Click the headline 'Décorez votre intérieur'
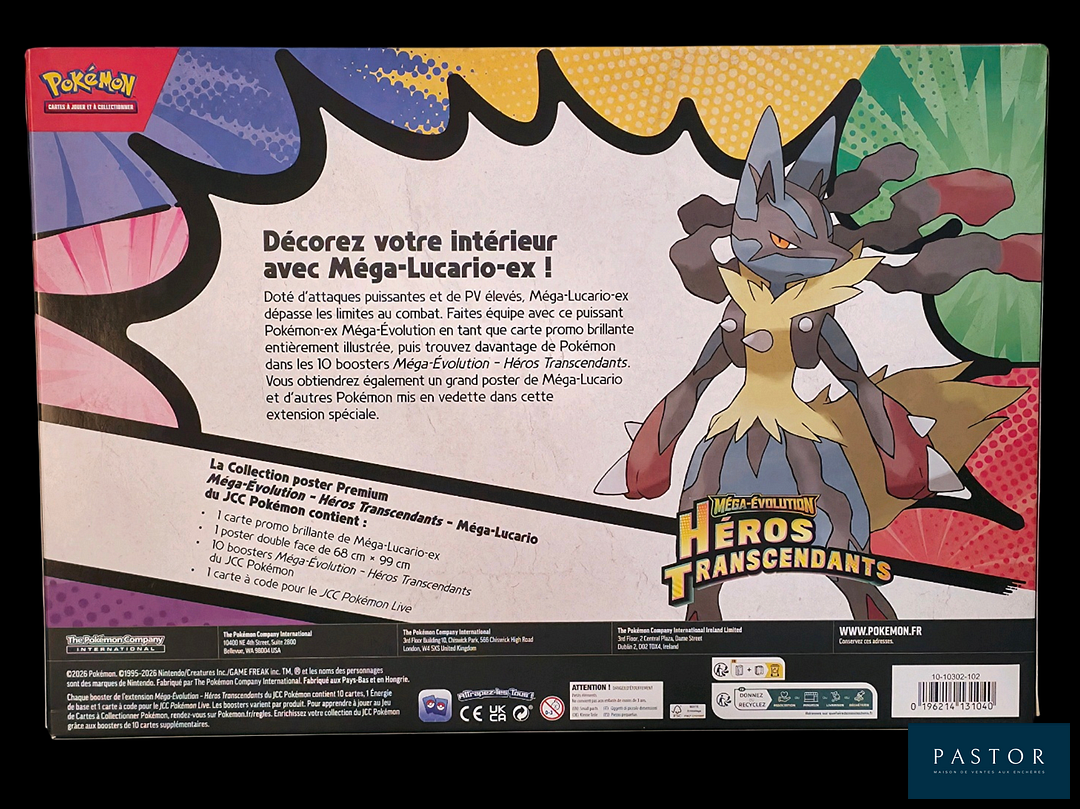The width and height of the screenshot is (1080, 809). (410, 242)
